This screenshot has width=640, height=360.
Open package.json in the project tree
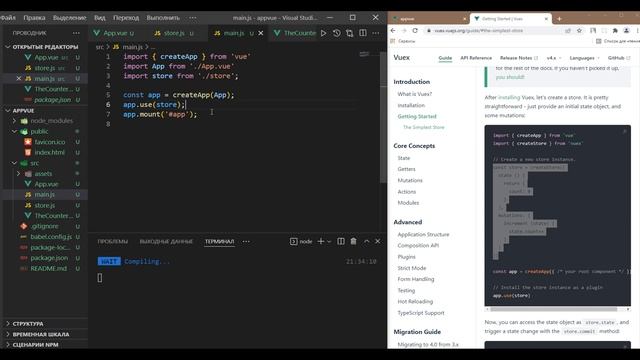[49, 258]
